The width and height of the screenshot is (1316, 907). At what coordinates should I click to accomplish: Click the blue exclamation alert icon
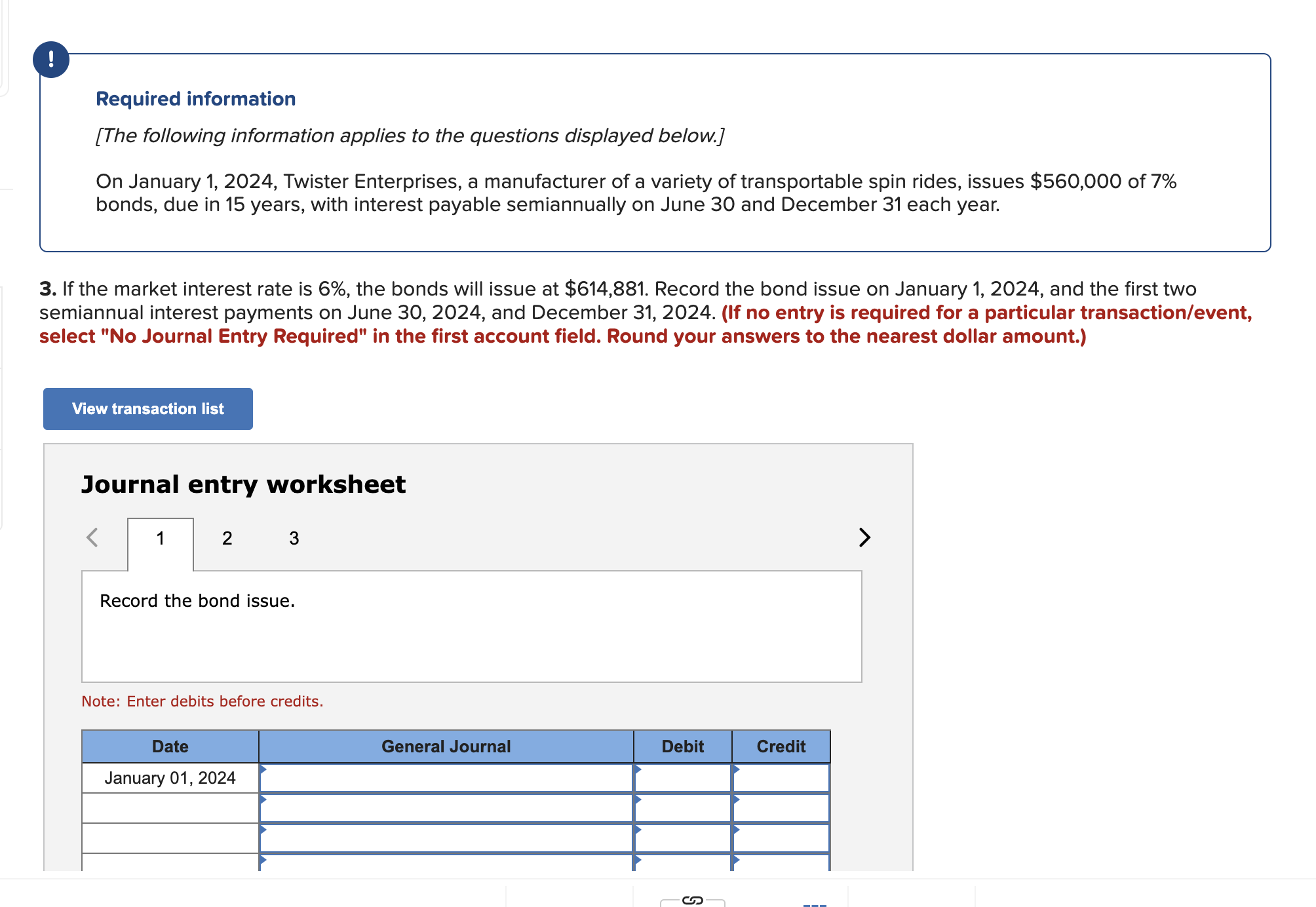coord(52,59)
